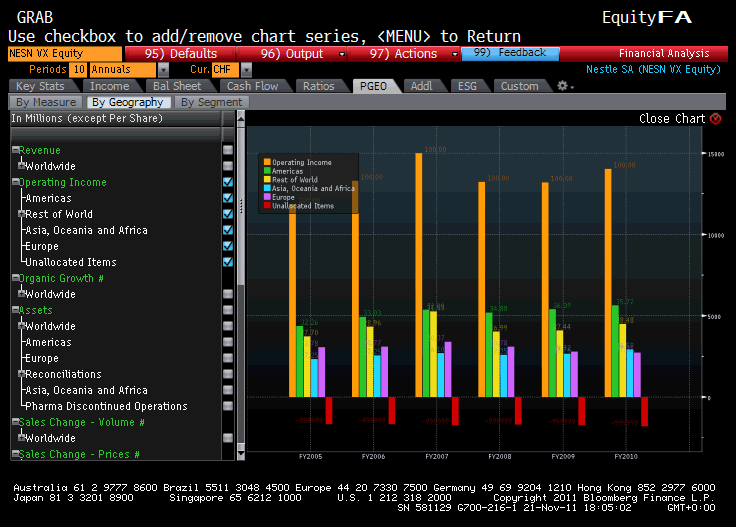Switch to the ESG tab
The width and height of the screenshot is (736, 527).
[469, 86]
